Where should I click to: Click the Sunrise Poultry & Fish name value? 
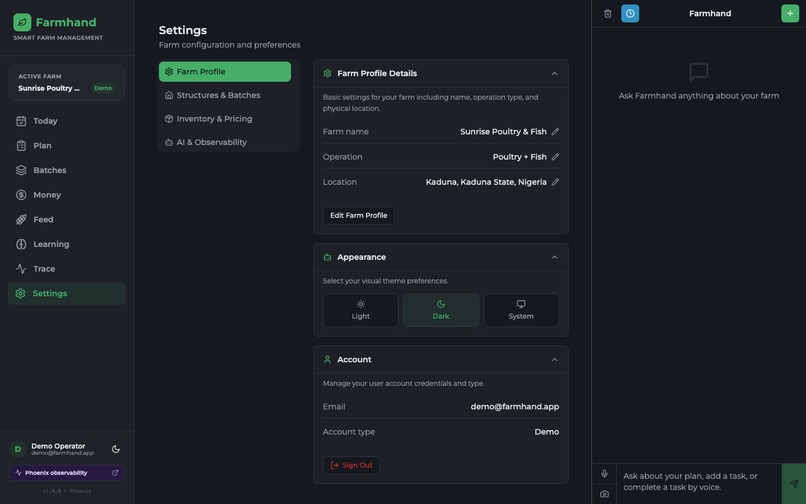[x=503, y=132]
